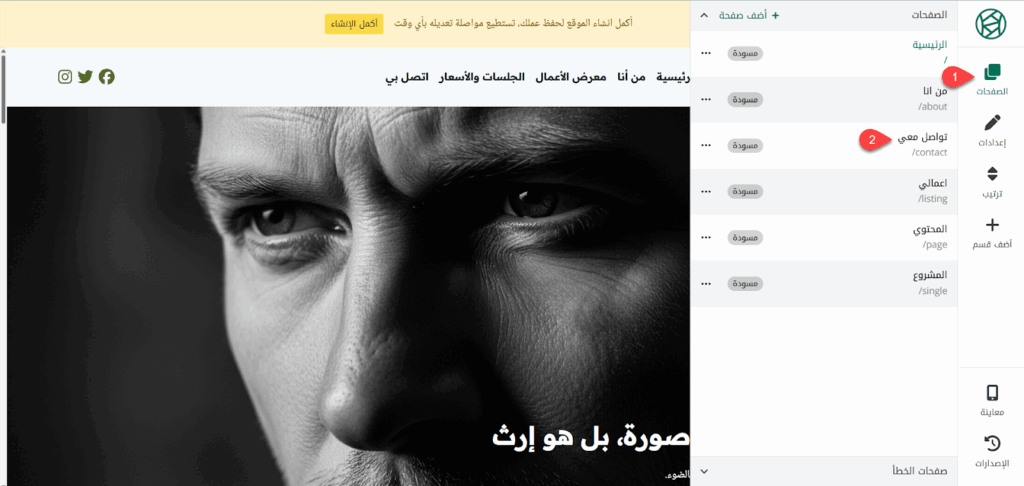
Task: Click the Facebook icon in site header
Action: point(106,77)
